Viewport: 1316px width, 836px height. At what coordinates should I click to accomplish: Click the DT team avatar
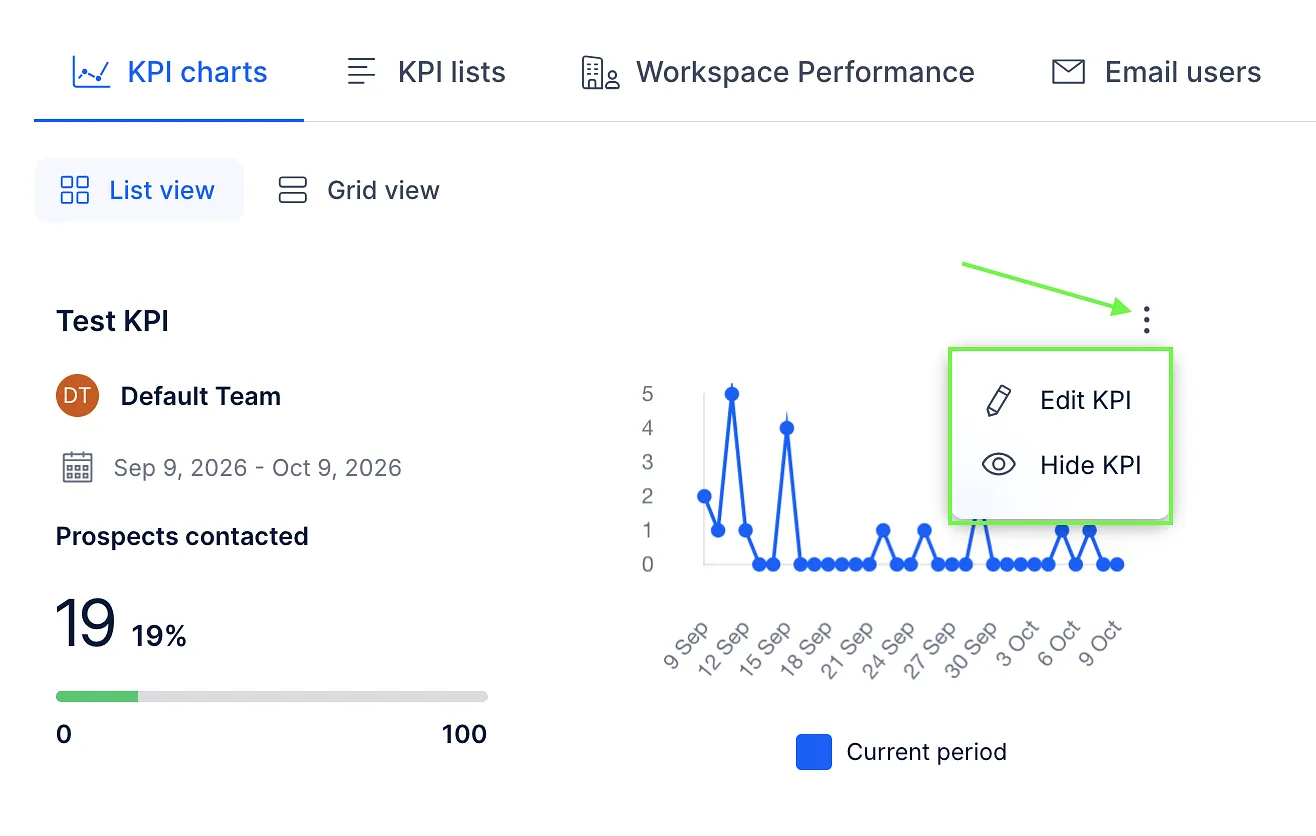click(77, 396)
